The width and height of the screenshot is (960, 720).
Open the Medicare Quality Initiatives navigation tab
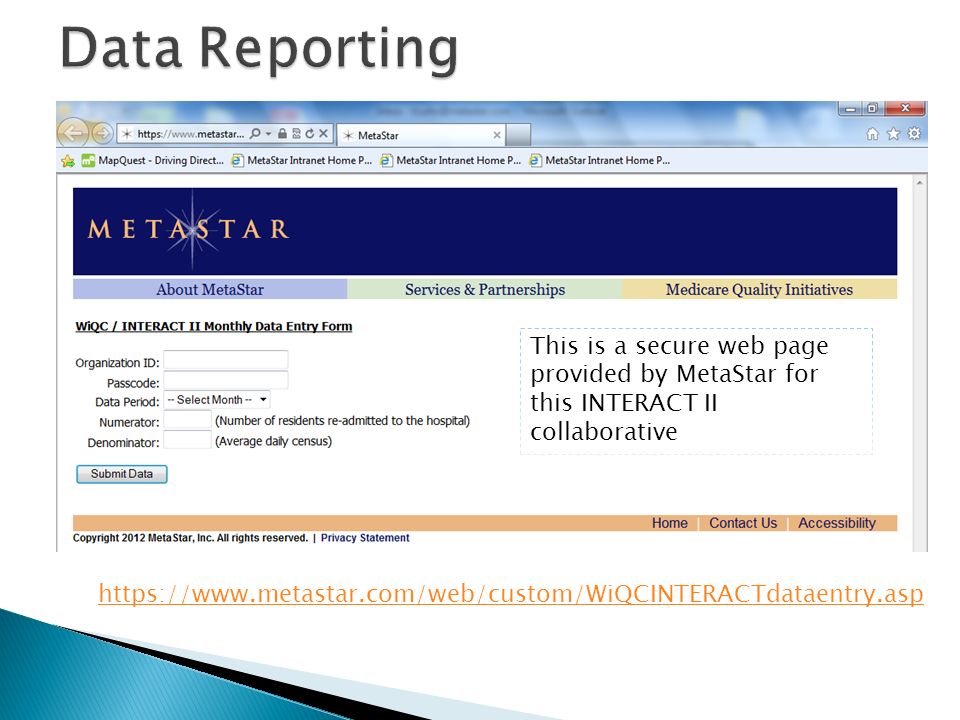759,289
